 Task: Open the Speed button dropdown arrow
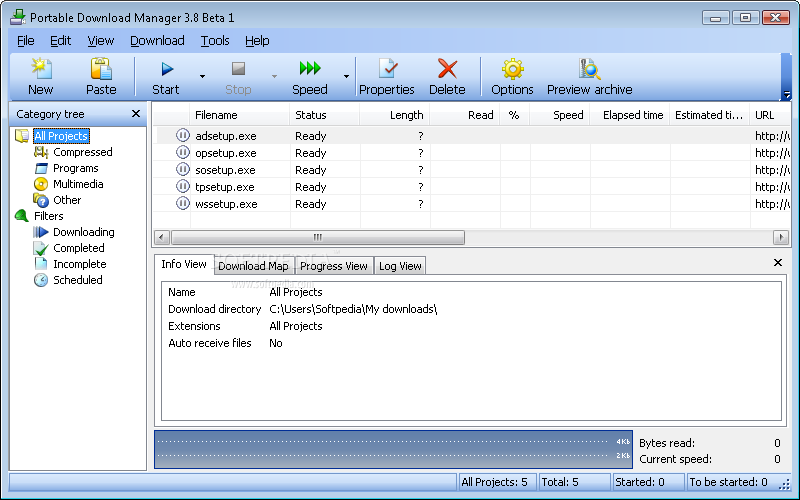click(x=346, y=77)
